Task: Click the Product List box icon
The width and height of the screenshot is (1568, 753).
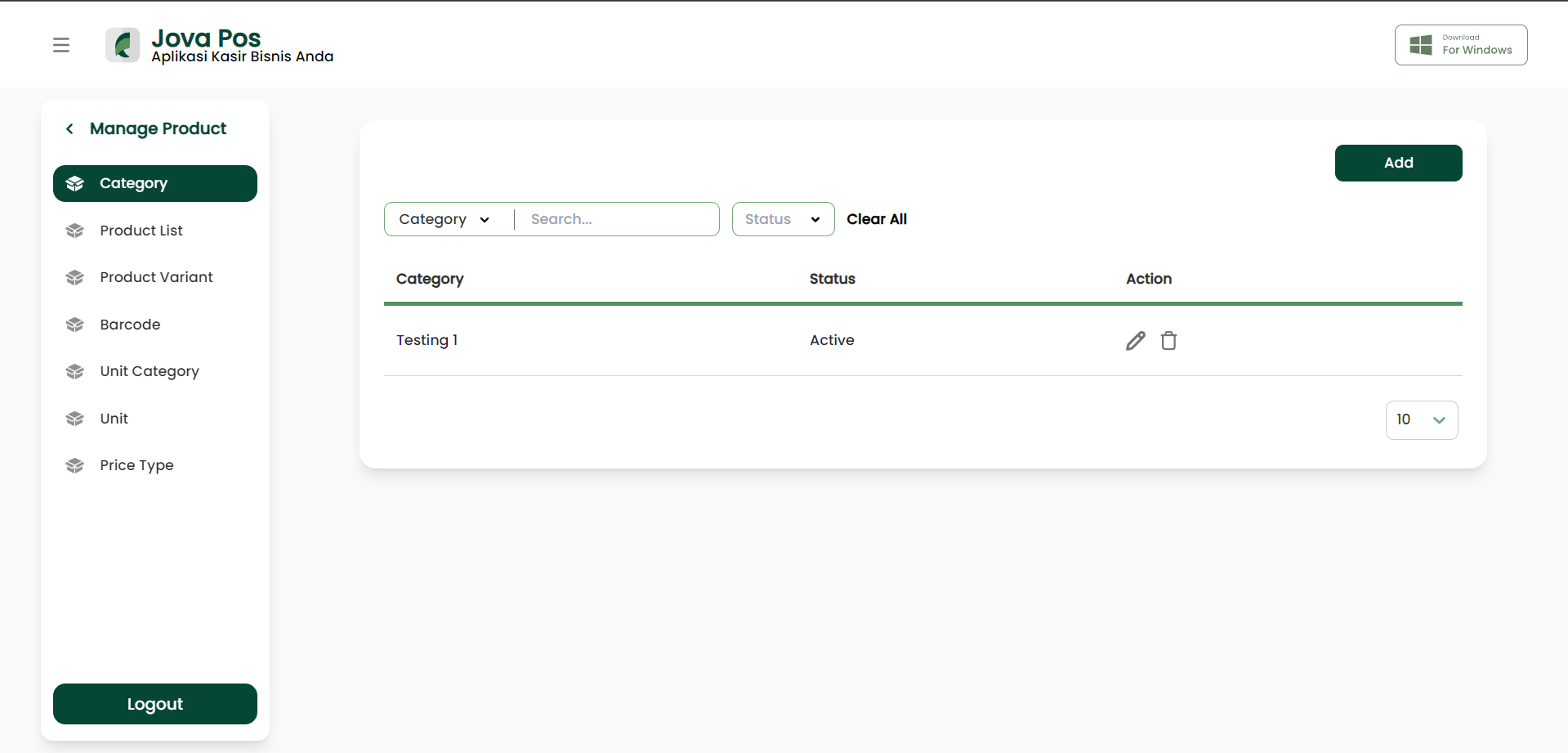Action: click(x=75, y=231)
